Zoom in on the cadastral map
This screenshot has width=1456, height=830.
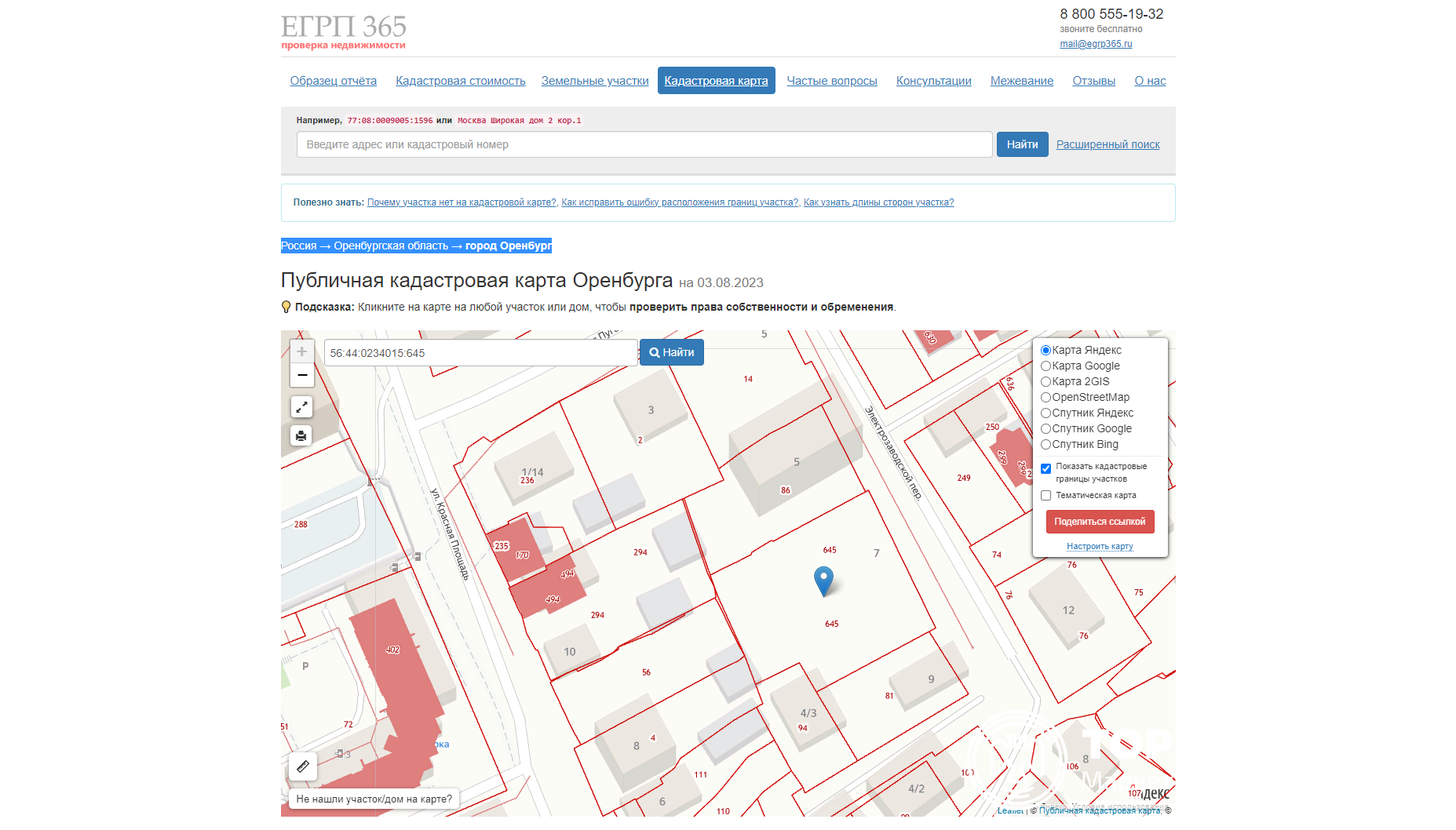301,351
